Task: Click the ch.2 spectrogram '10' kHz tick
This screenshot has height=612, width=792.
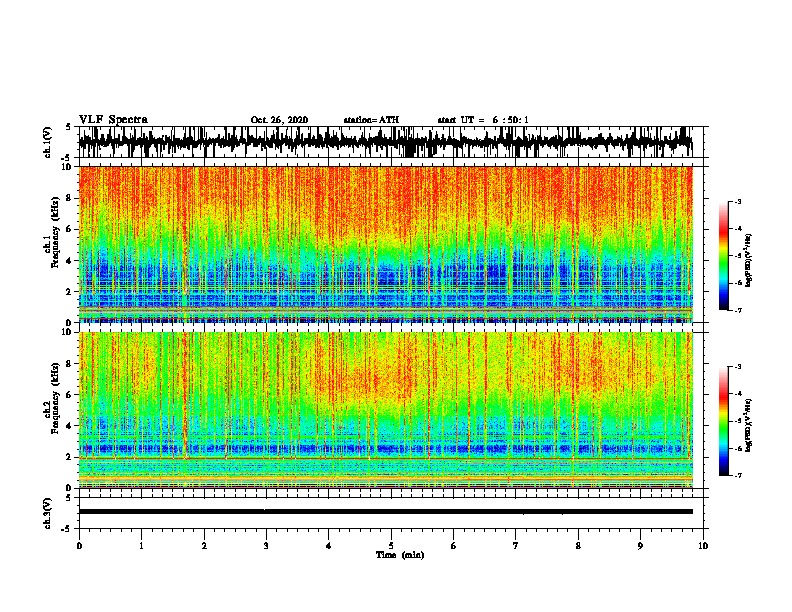Action: pos(66,332)
